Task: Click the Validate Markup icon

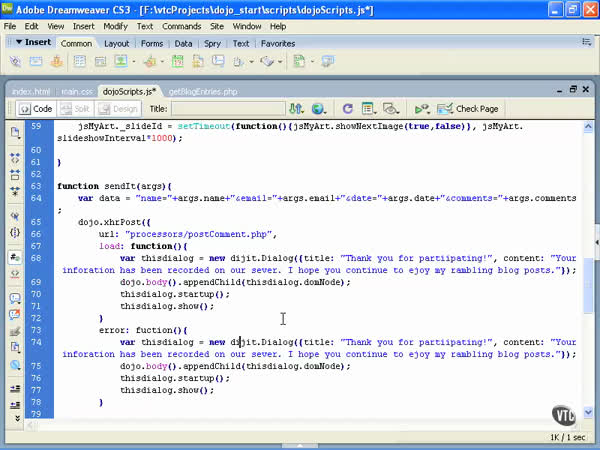Action: click(x=421, y=108)
